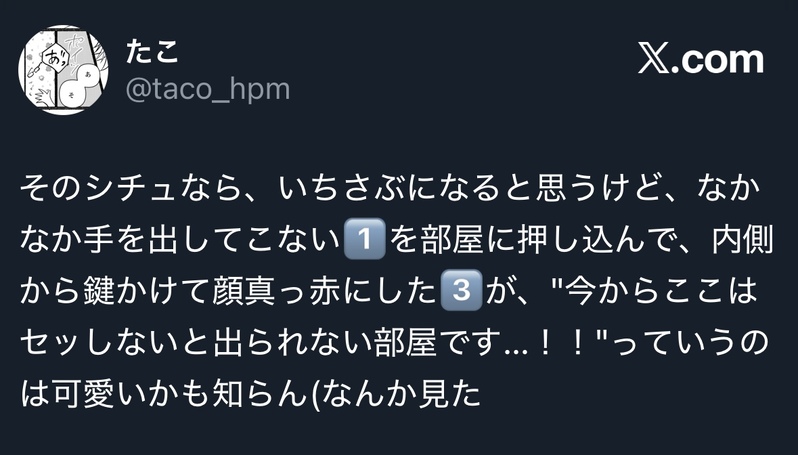
Task: Select the word いちさぶ in the post
Action: pyautogui.click(x=344, y=188)
